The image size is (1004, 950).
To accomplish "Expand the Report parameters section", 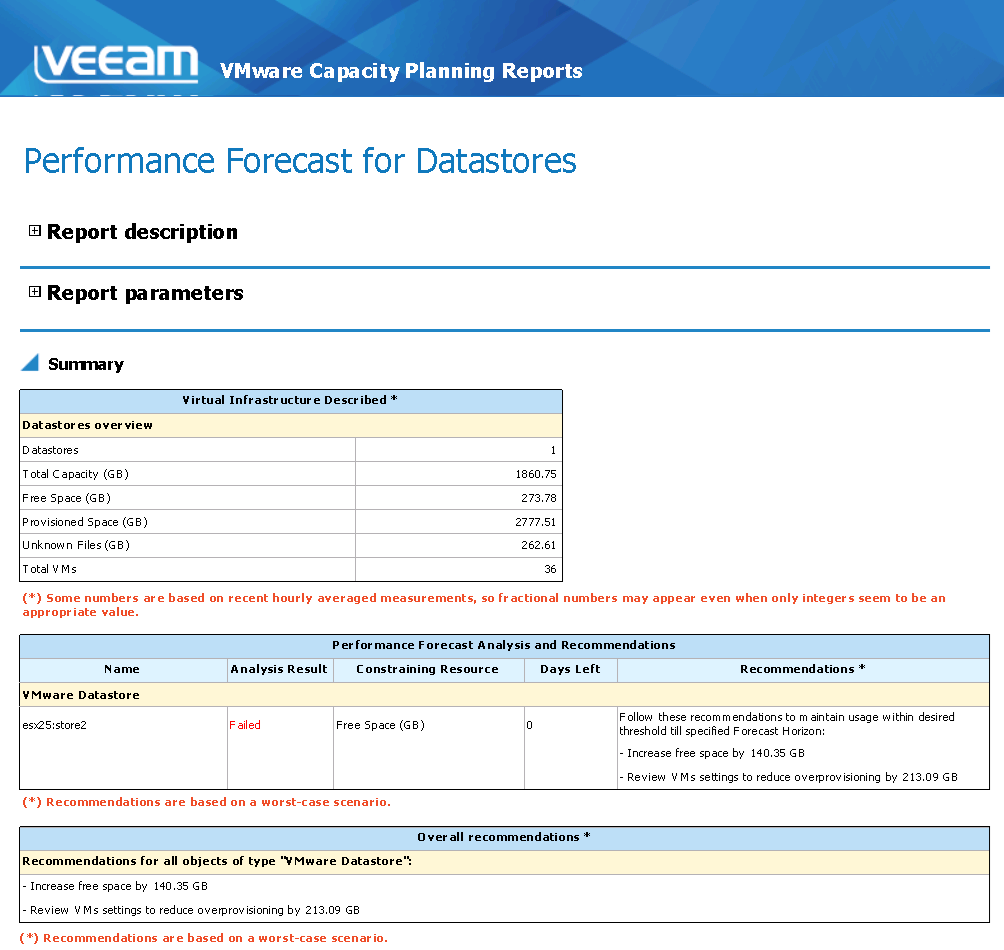I will click(35, 292).
